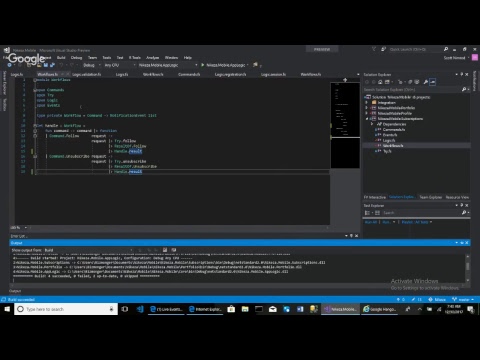Screen dimensions: 480x360
Task: Select Commands.fs in Solution Explorer
Action: coord(394,129)
